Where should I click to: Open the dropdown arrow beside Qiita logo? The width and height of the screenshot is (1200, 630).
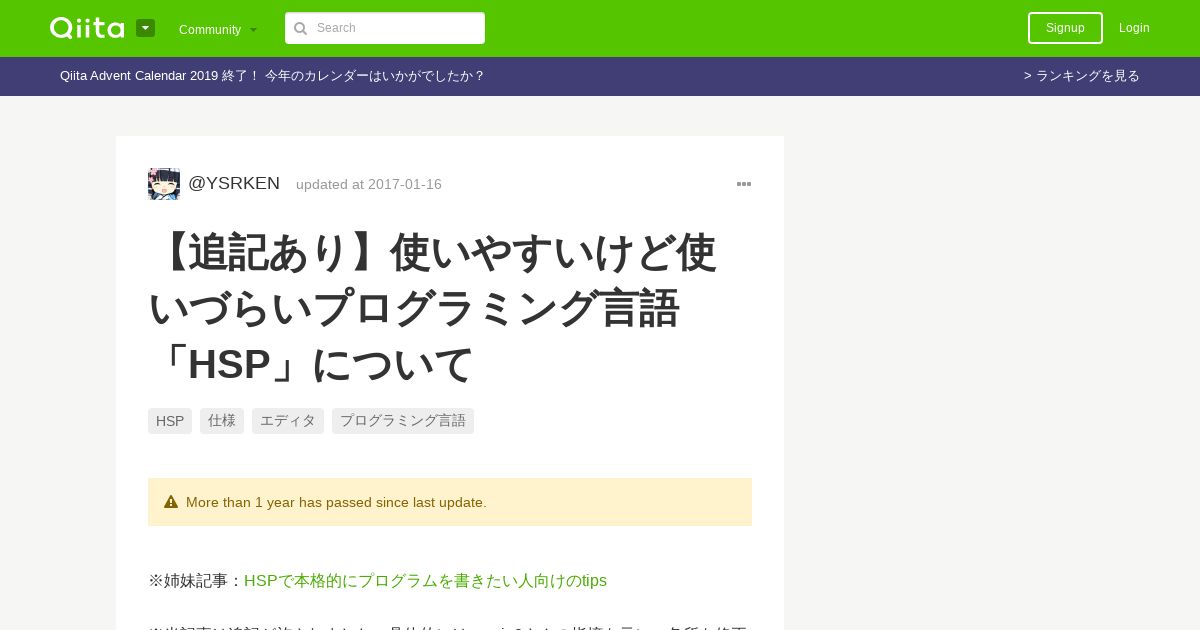coord(145,28)
